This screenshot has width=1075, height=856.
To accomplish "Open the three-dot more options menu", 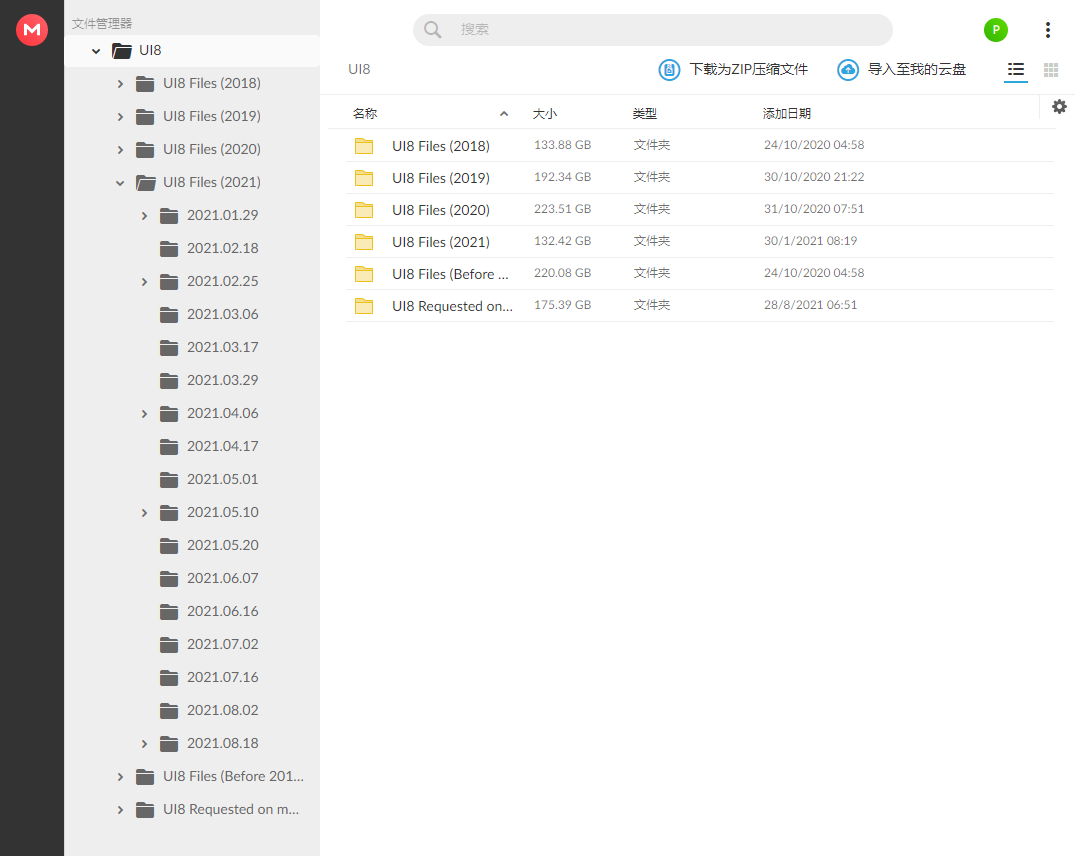I will pyautogui.click(x=1047, y=29).
